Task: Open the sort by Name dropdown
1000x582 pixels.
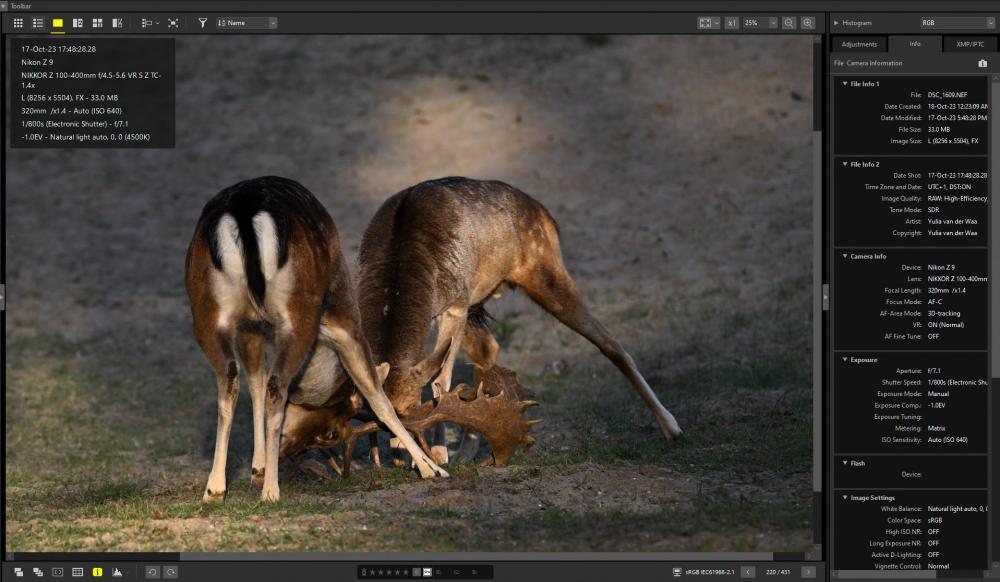Action: (x=246, y=23)
